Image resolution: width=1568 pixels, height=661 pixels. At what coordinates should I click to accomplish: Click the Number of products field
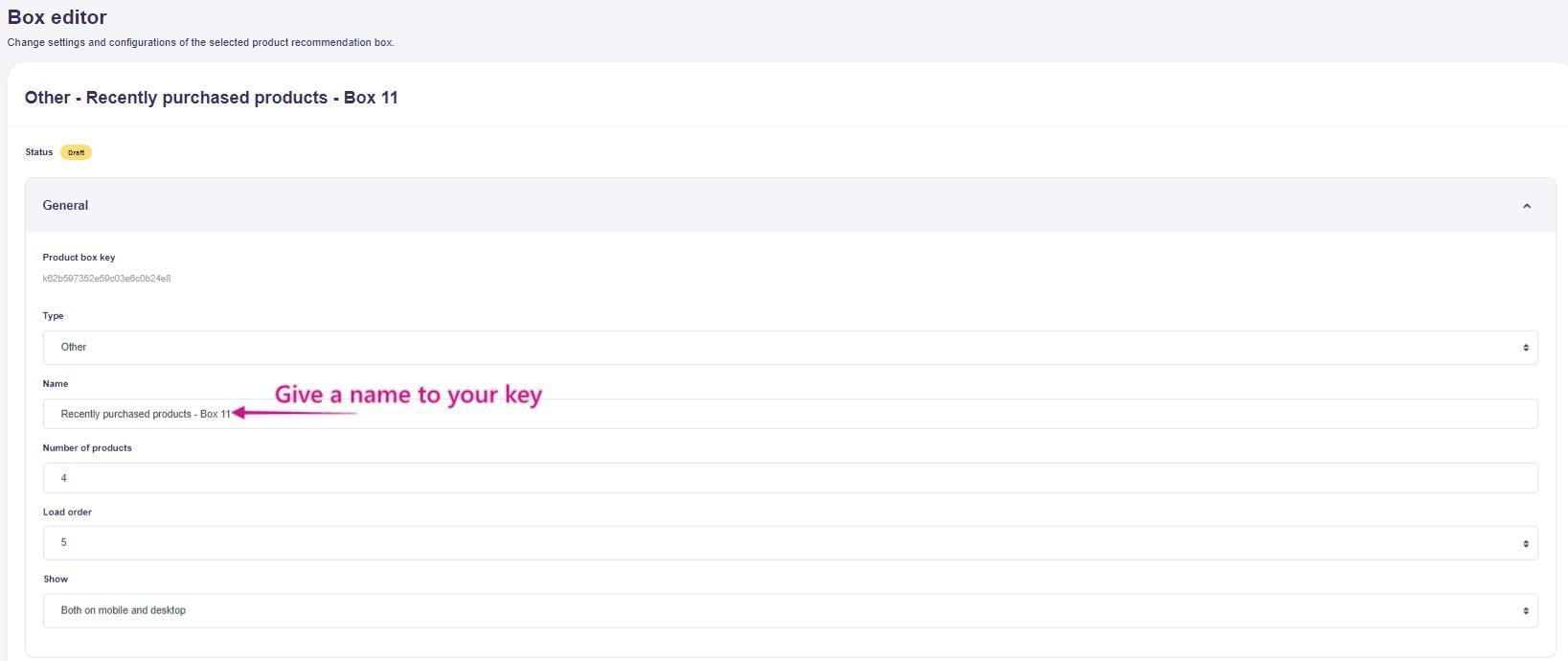[789, 478]
